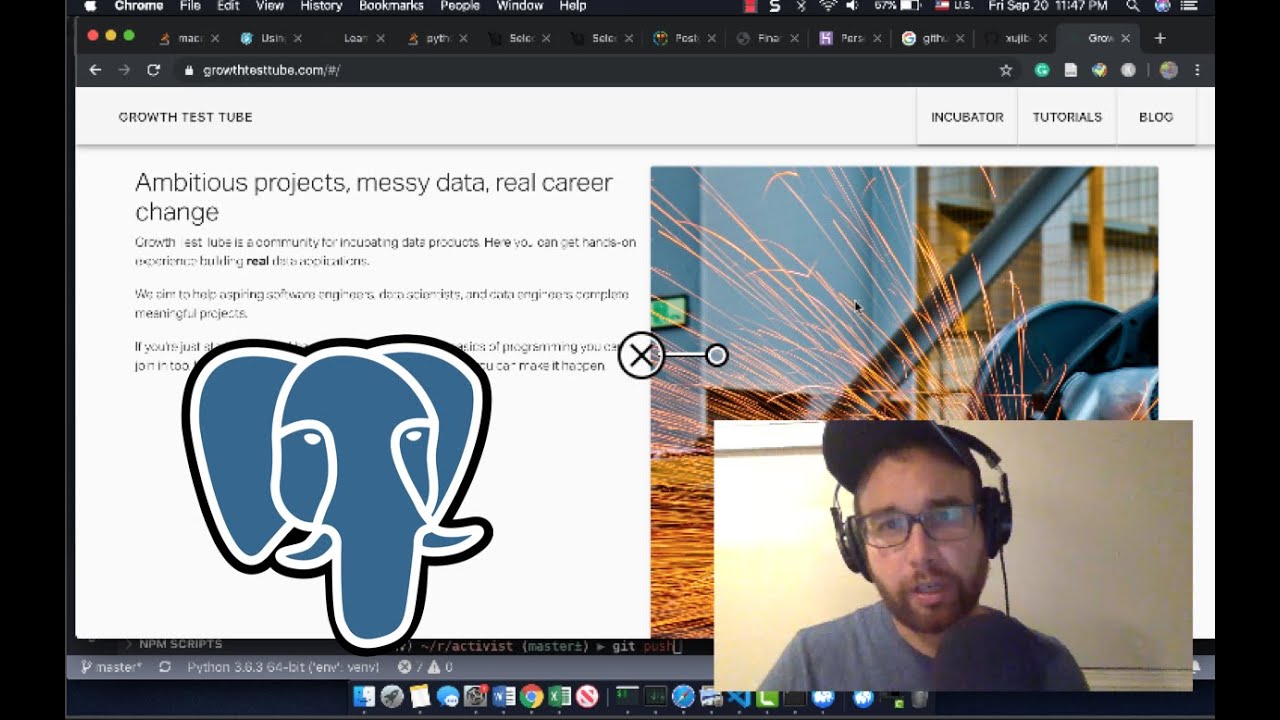Viewport: 1280px width, 720px height.
Task: Click the Wi-Fi status icon
Action: (827, 6)
